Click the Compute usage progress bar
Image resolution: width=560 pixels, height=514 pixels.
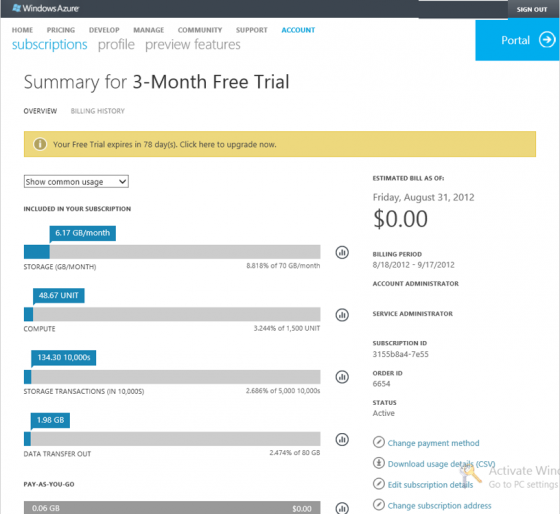(172, 314)
